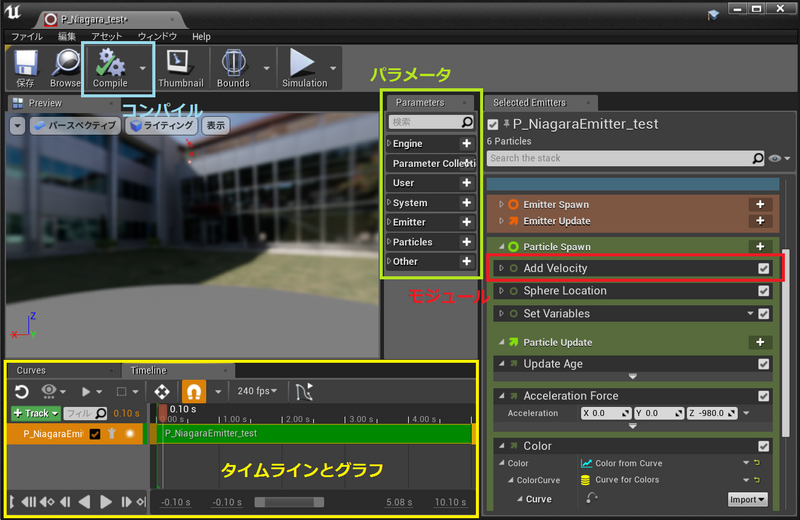Expand the Sphere Location module
Viewport: 800px width, 520px height.
[502, 291]
